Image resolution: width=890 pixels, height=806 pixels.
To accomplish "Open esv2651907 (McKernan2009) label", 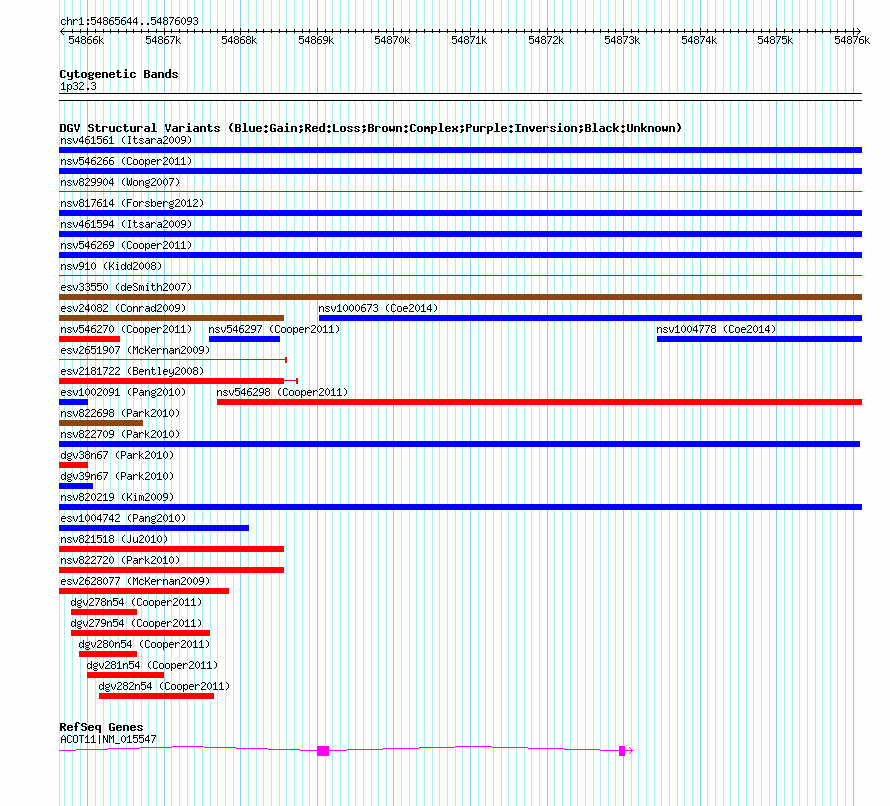I will click(x=135, y=350).
